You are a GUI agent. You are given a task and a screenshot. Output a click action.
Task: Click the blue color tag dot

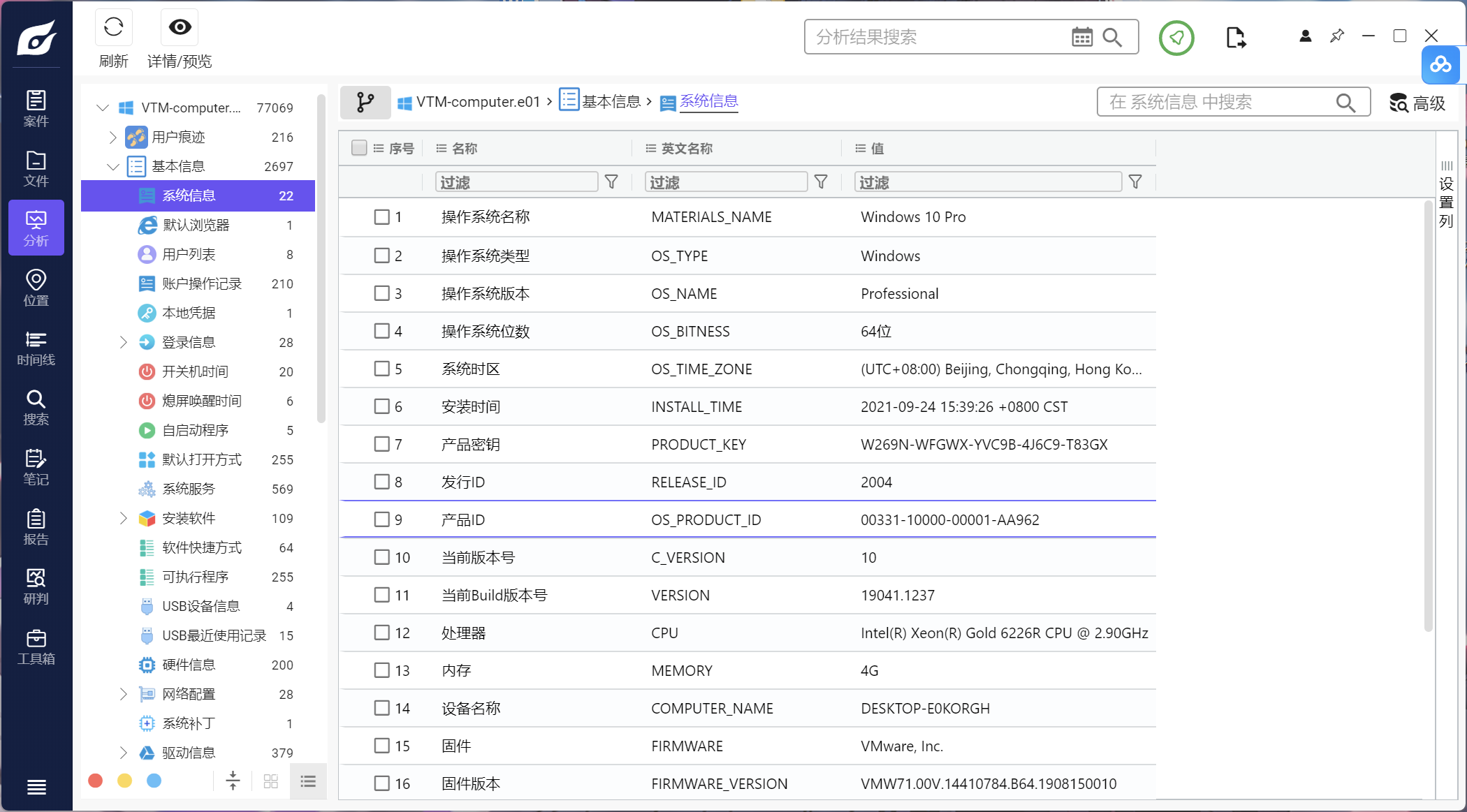pyautogui.click(x=154, y=781)
